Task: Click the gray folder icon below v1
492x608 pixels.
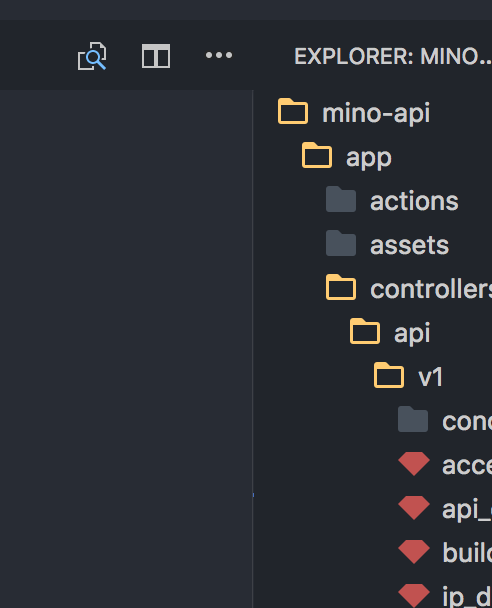Action: 413,419
